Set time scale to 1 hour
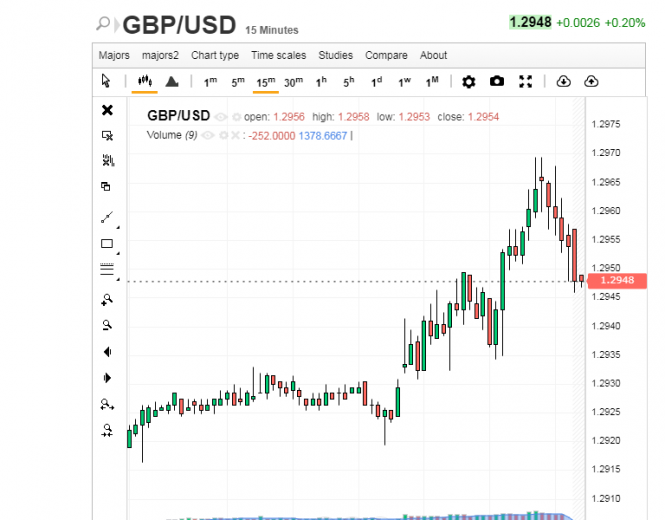Image resolution: width=665 pixels, height=520 pixels. point(321,82)
